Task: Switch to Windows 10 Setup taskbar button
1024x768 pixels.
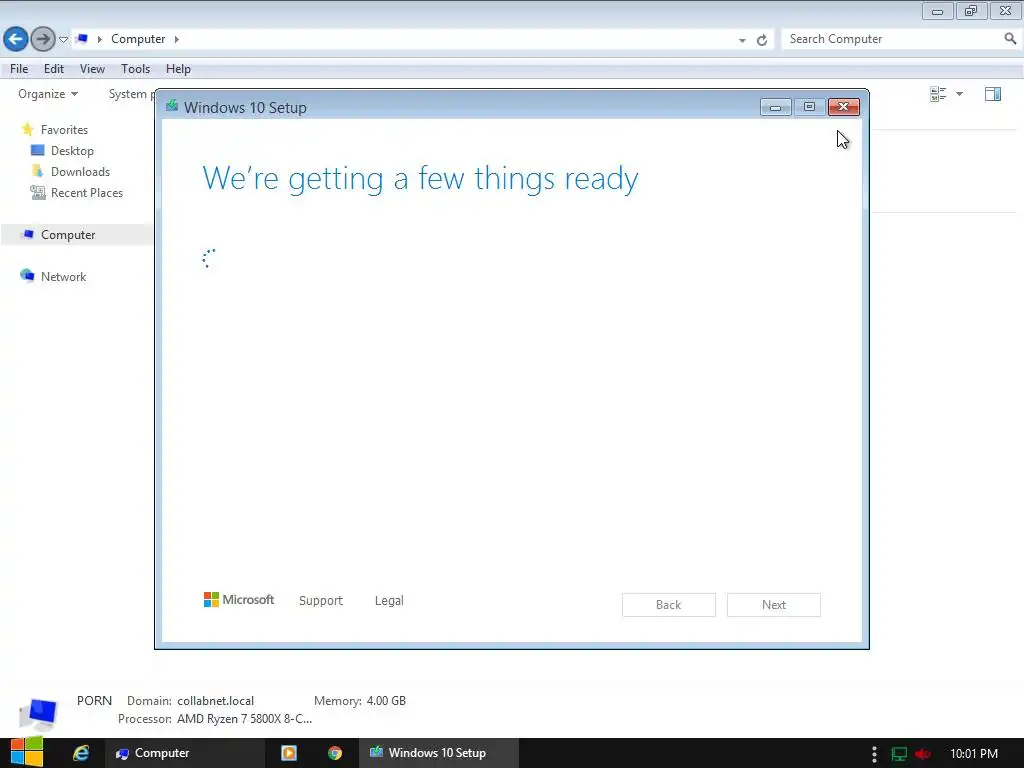Action: click(439, 753)
